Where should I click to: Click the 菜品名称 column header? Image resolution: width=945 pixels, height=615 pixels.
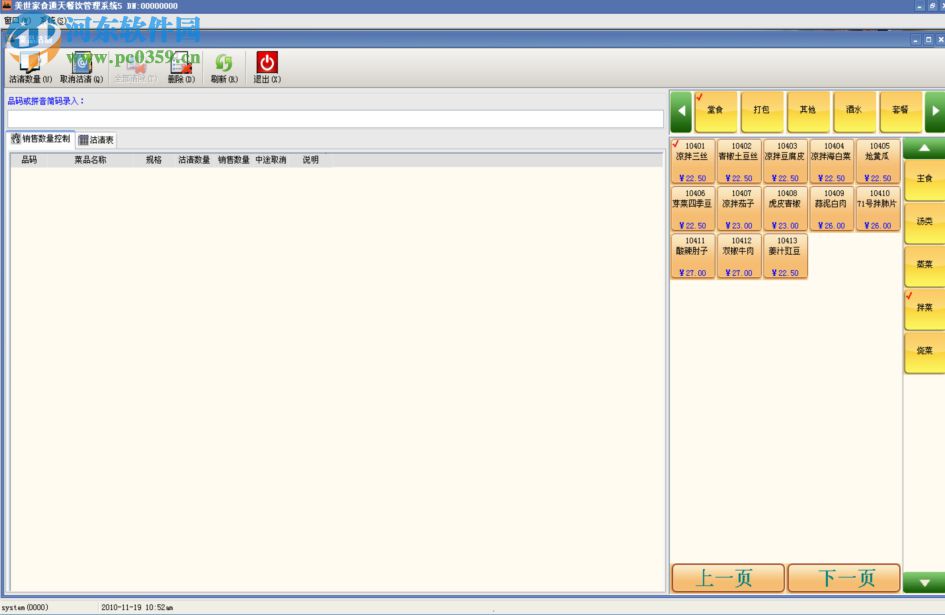click(x=90, y=160)
